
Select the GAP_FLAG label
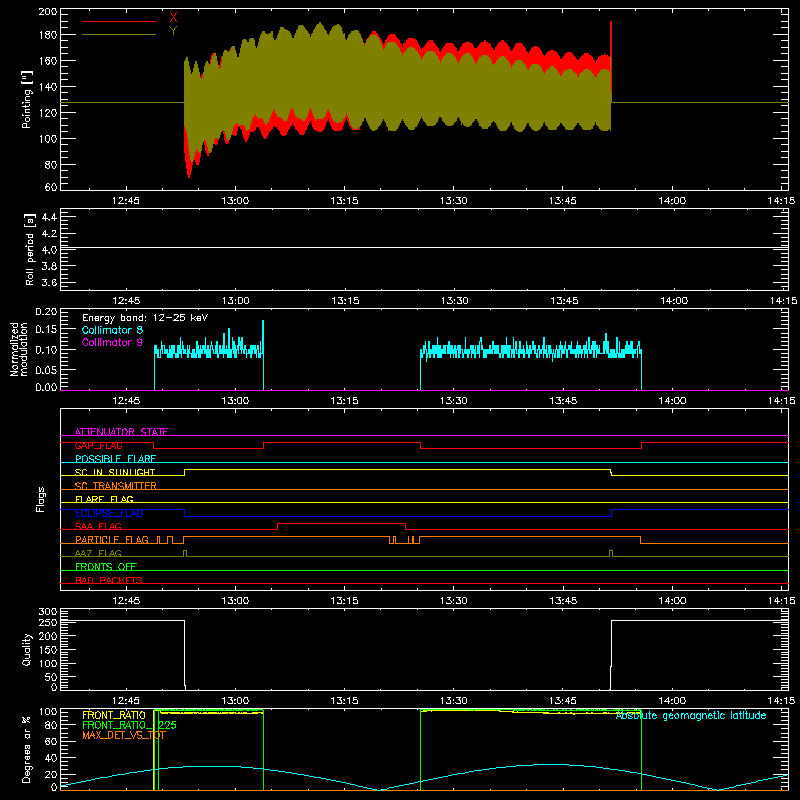coord(98,445)
